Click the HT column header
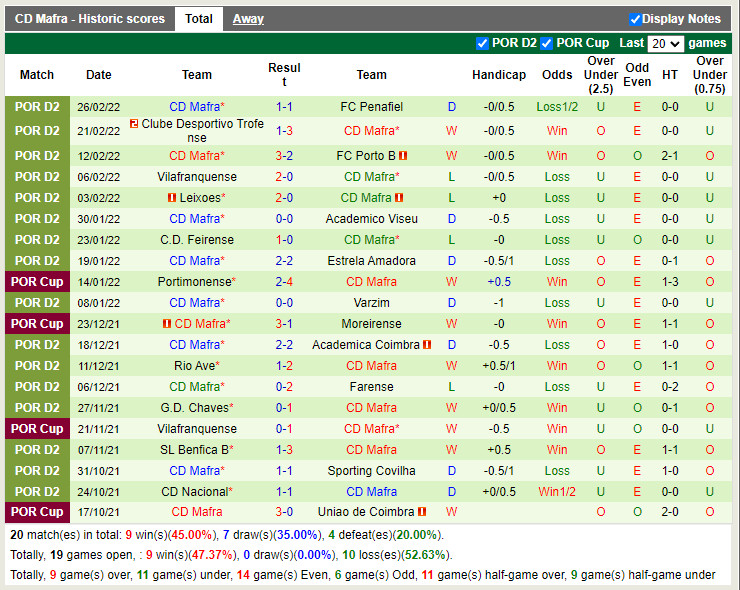The height and width of the screenshot is (590, 740). coord(670,75)
